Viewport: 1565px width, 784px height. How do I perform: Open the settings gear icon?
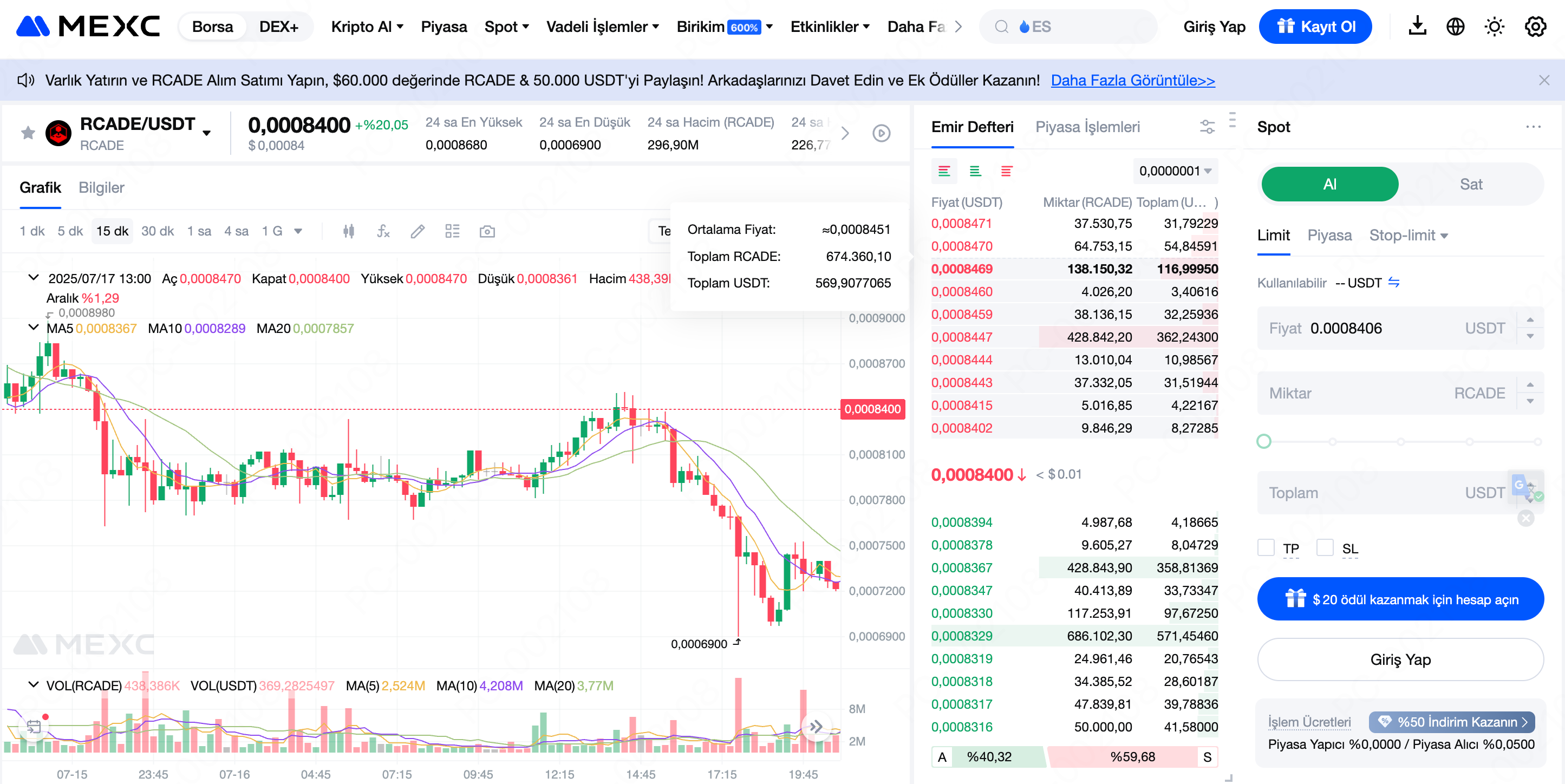[x=1535, y=26]
